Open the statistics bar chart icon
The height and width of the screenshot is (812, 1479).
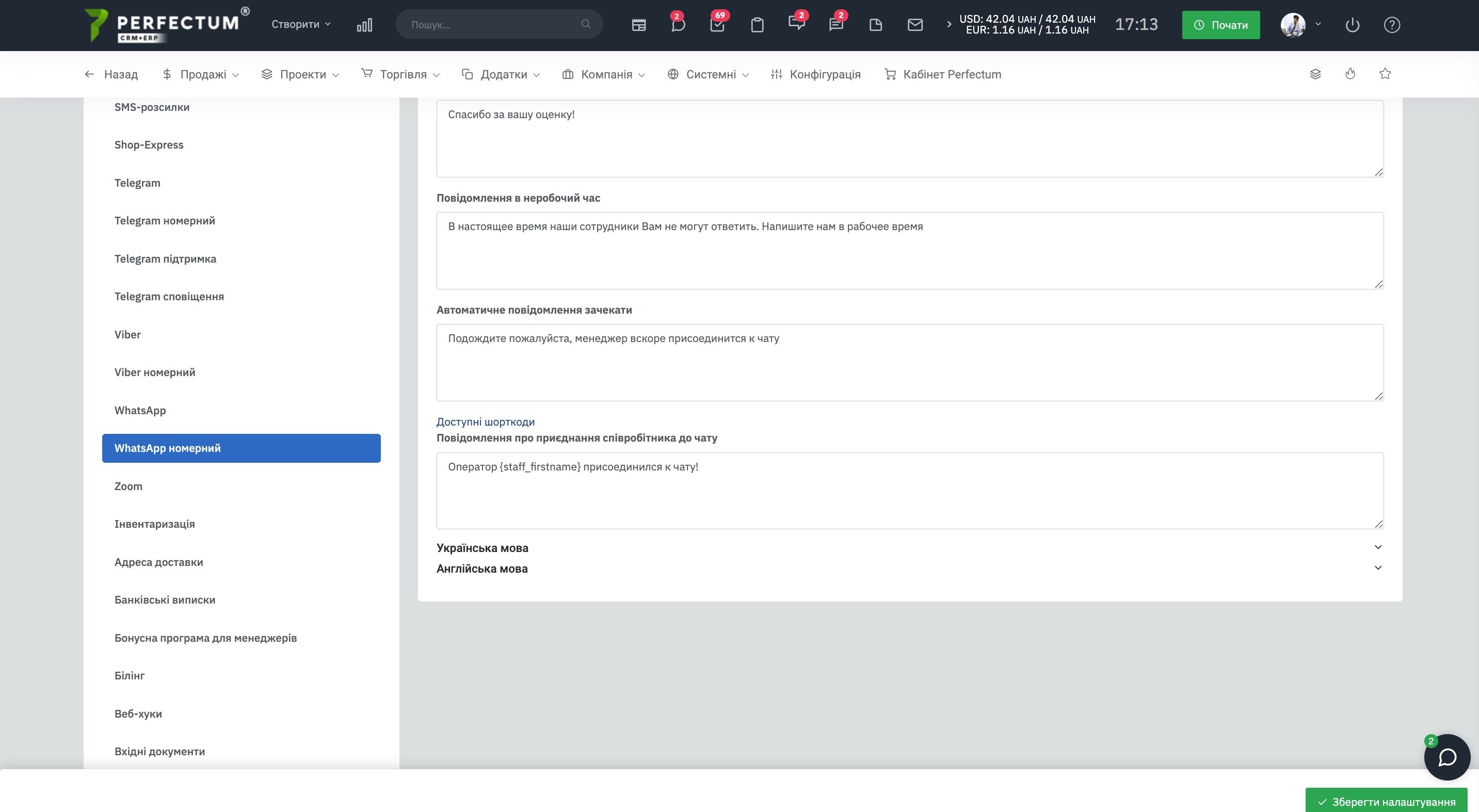click(x=364, y=25)
